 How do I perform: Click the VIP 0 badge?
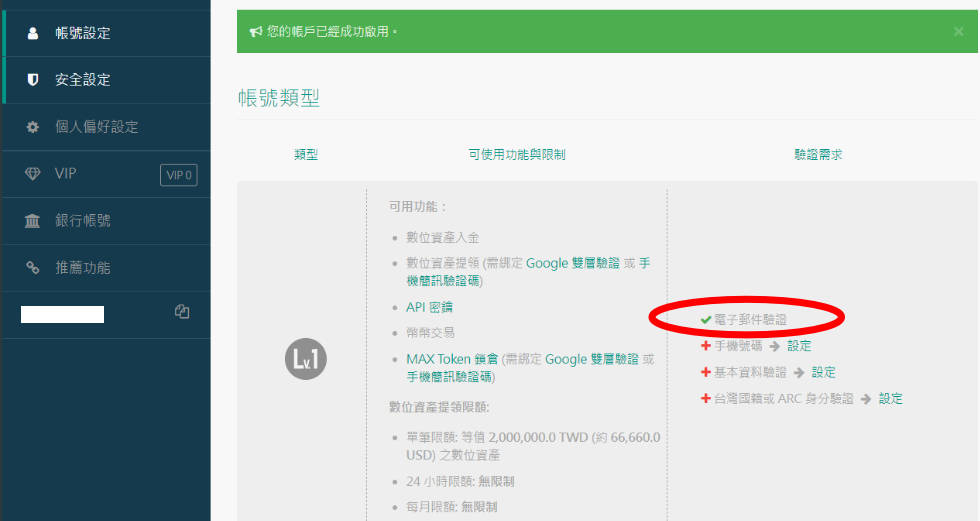coord(179,175)
